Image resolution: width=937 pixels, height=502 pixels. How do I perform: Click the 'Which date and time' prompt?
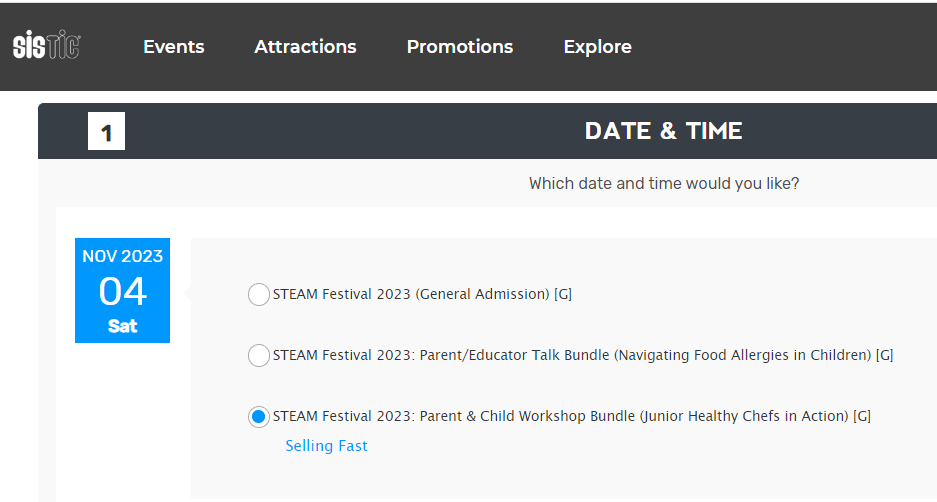point(663,184)
